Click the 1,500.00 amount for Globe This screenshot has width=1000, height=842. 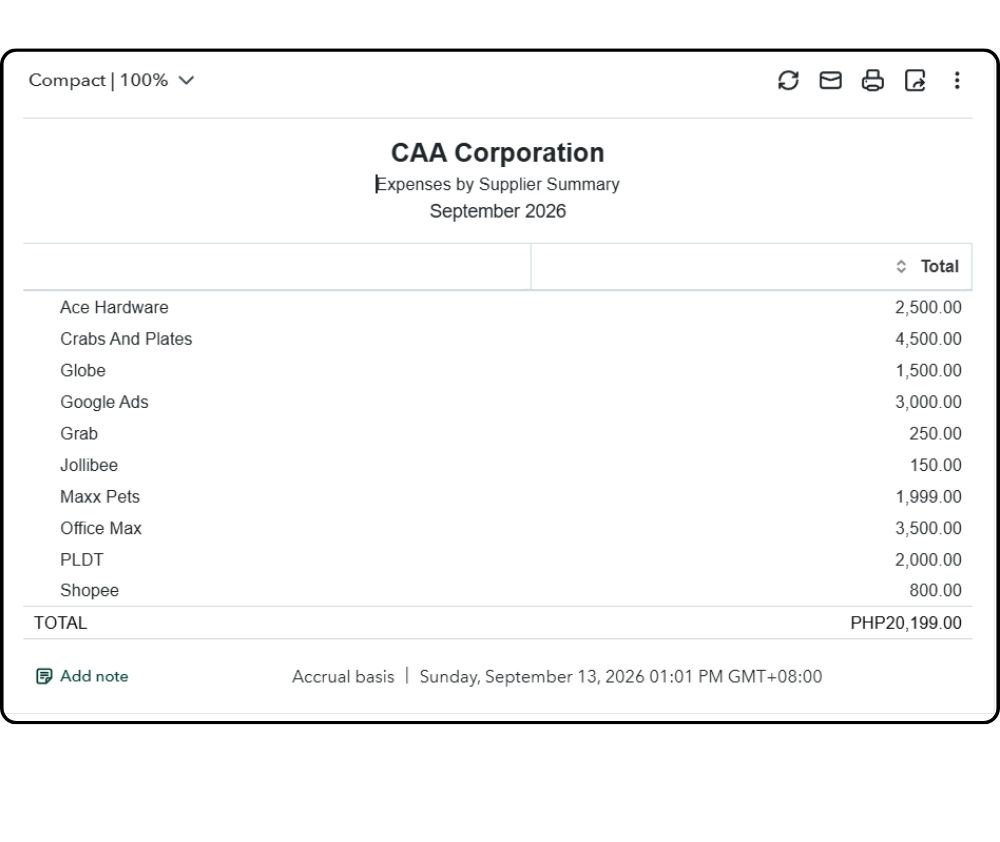point(928,371)
